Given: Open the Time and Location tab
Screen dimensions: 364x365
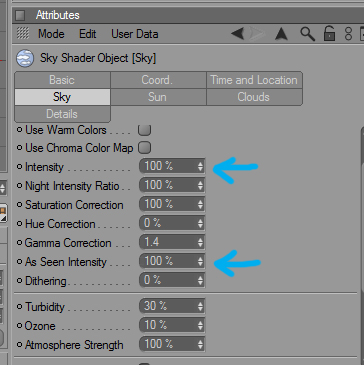Looking at the screenshot, I should (254, 80).
